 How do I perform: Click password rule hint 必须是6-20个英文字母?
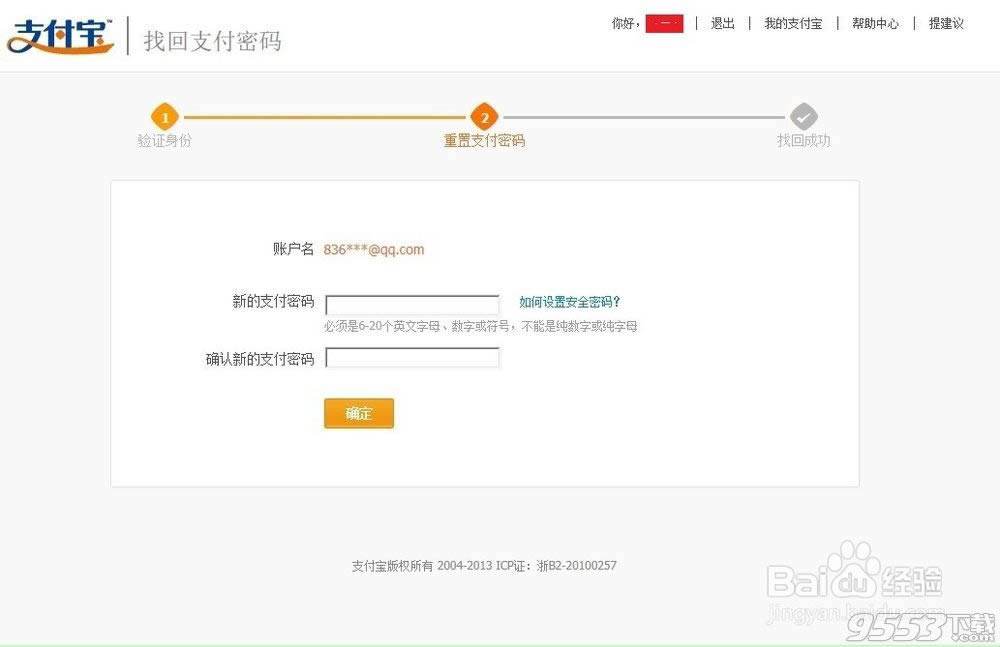point(480,326)
